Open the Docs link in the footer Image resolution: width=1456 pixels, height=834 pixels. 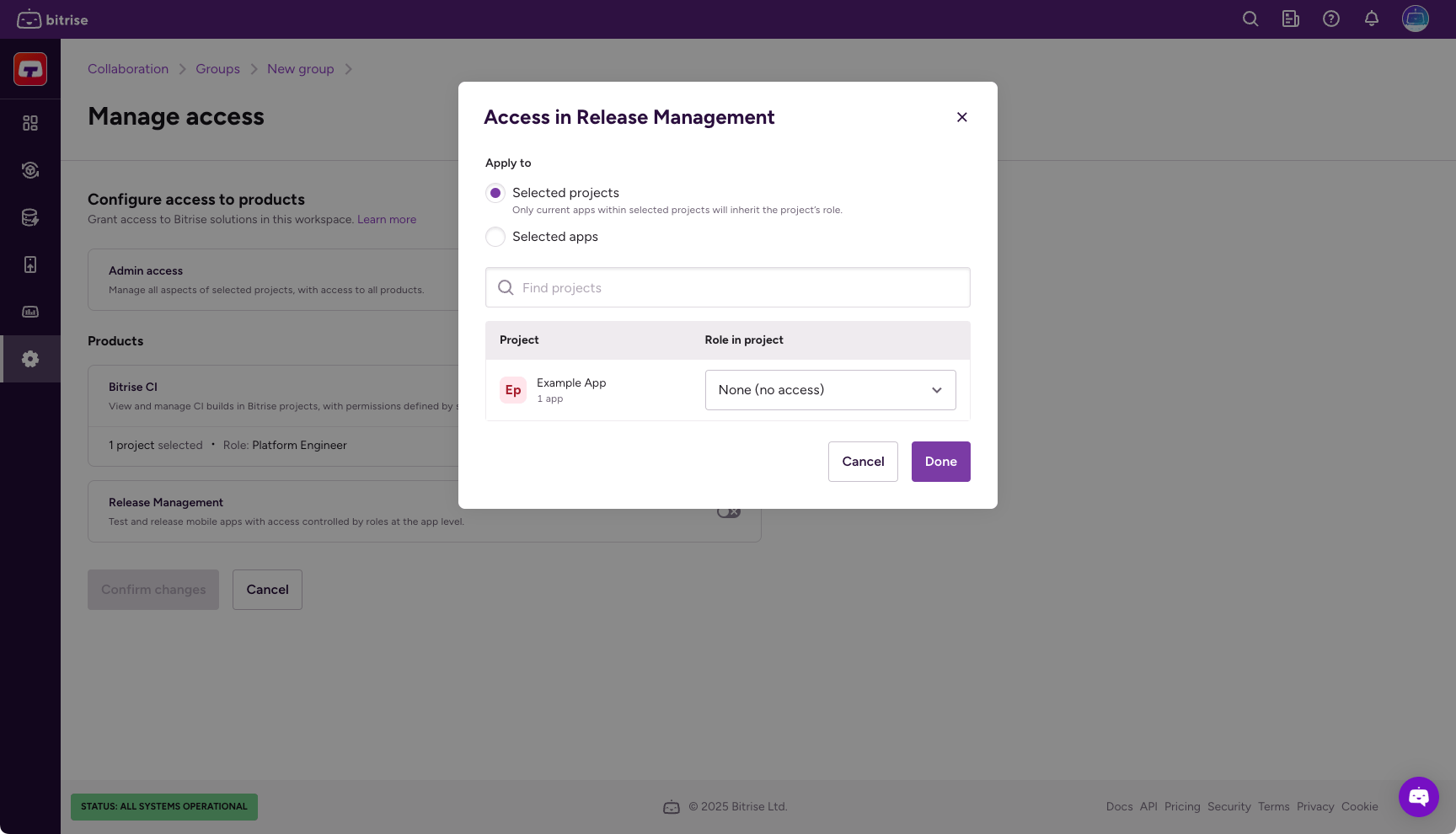1119,806
